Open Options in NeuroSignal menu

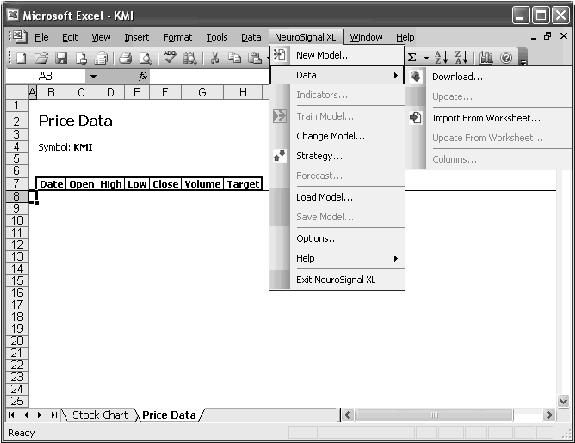coord(337,239)
